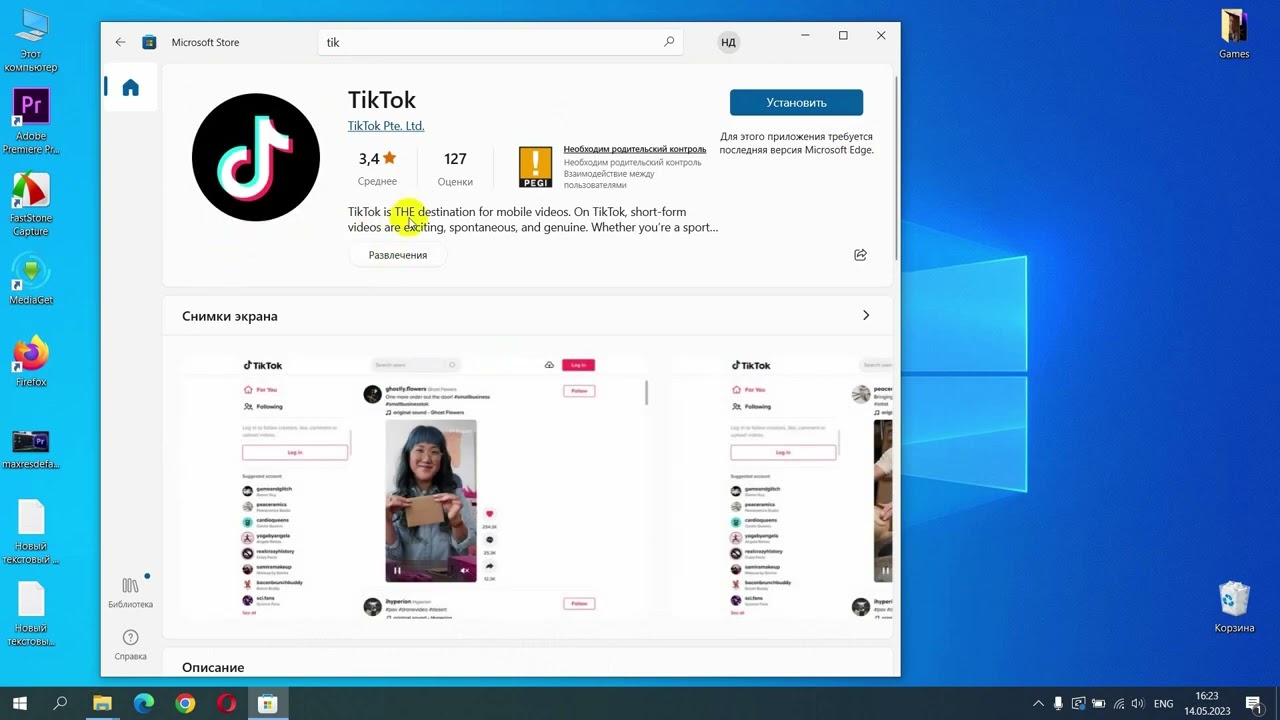This screenshot has height=720, width=1280.
Task: Click the Развлечения category tag
Action: pos(397,255)
